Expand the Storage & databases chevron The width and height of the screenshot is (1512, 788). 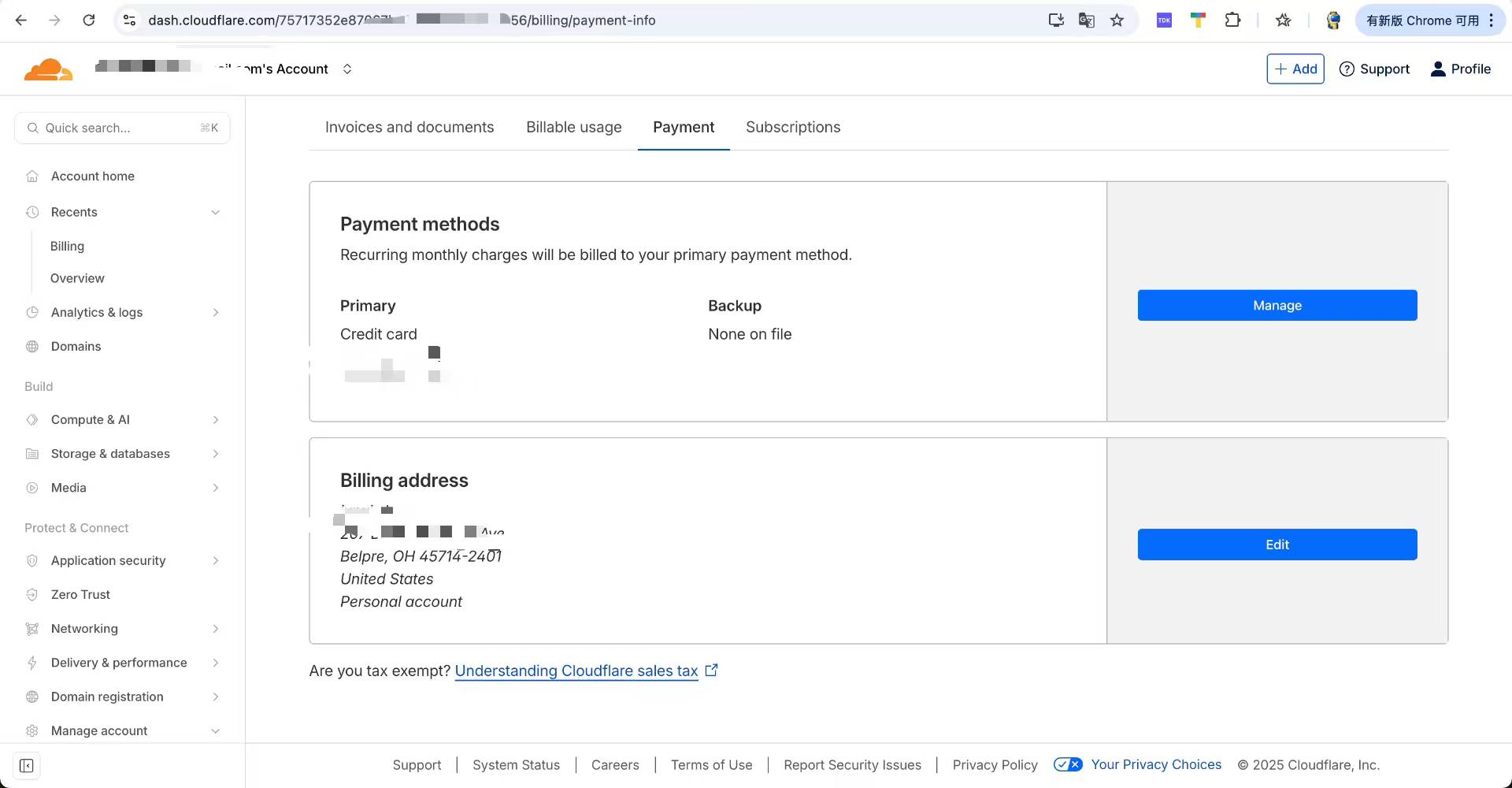[x=216, y=454]
